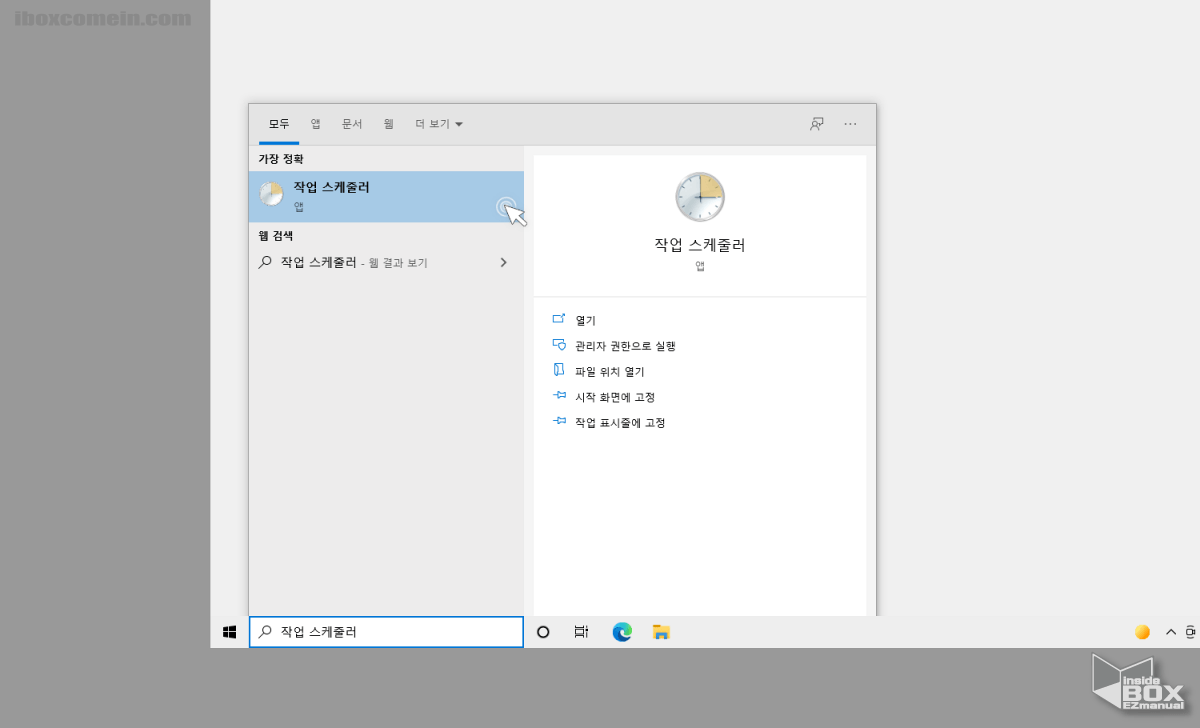Expand hidden icons in the system tray
The height and width of the screenshot is (728, 1200).
(x=1170, y=631)
